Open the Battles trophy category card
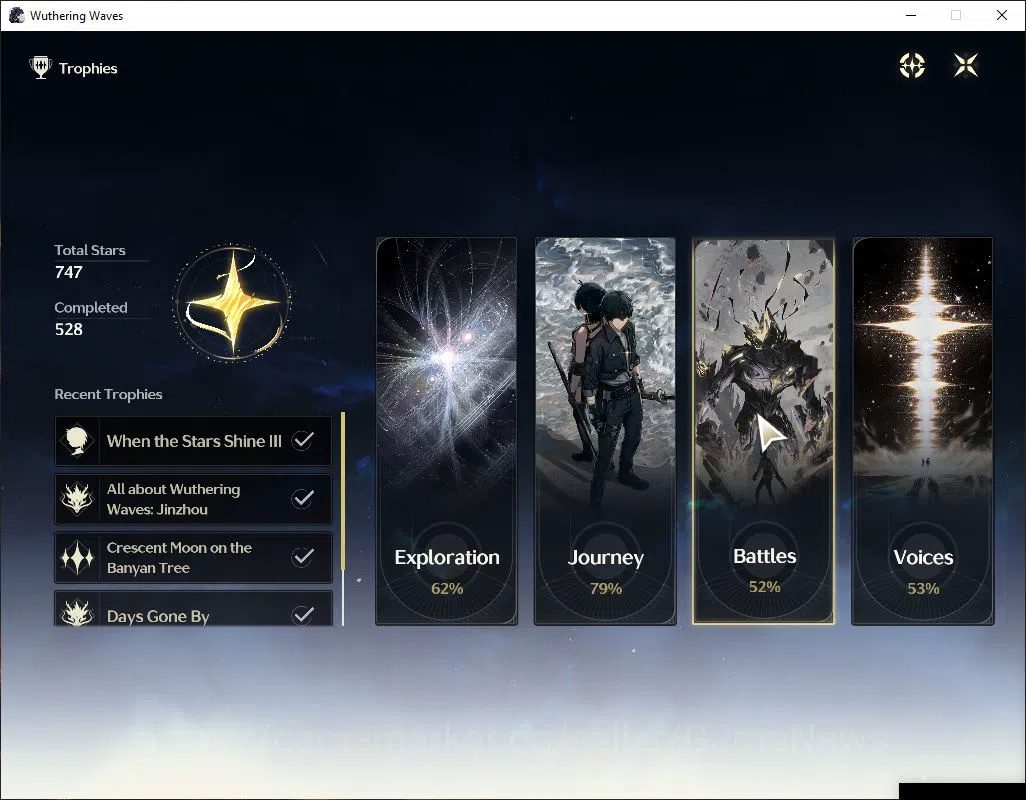The image size is (1026, 800). coord(764,431)
